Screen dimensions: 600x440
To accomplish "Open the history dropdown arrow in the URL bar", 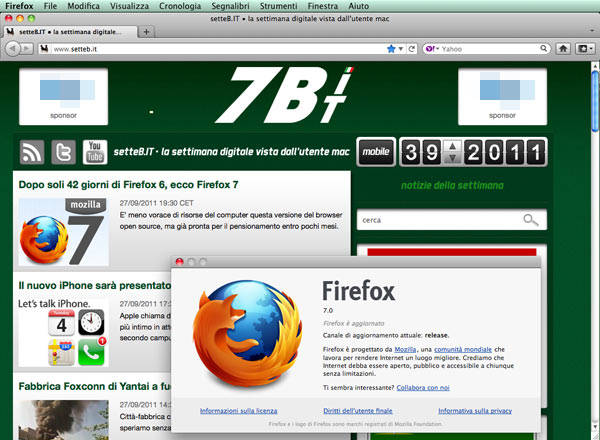I will [401, 48].
